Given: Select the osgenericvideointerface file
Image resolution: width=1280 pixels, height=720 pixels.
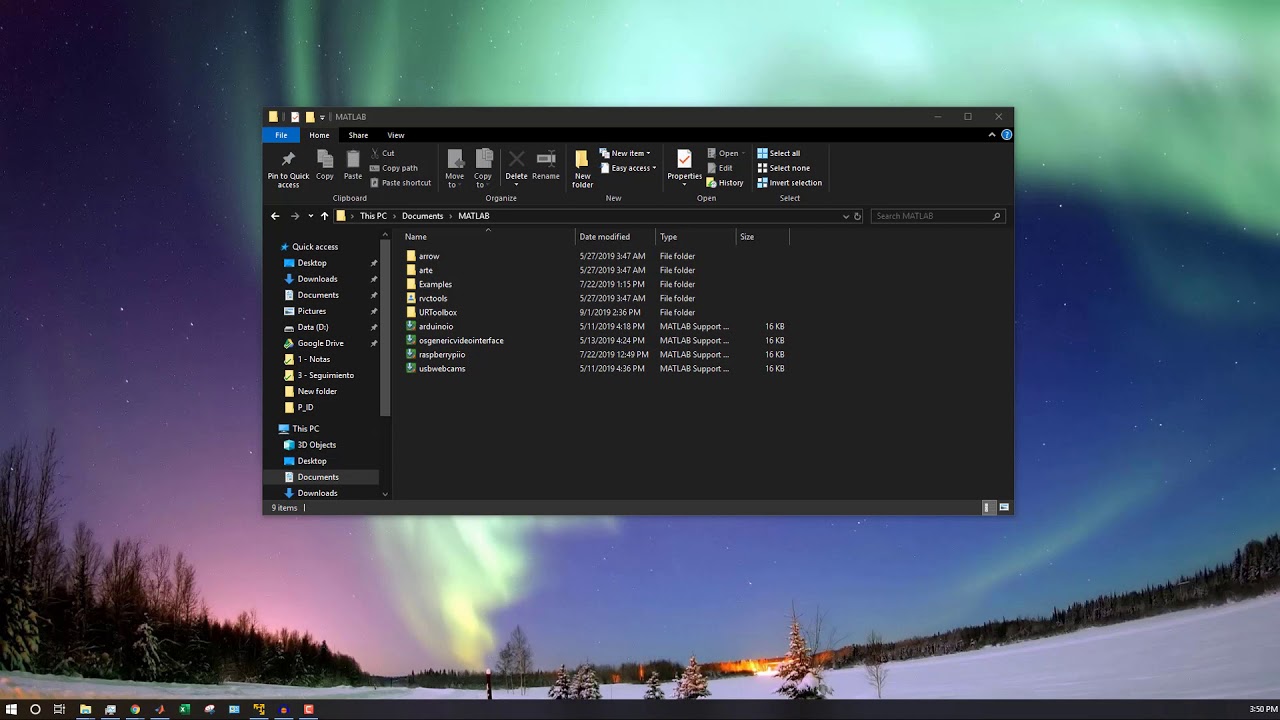Looking at the screenshot, I should tap(461, 340).
